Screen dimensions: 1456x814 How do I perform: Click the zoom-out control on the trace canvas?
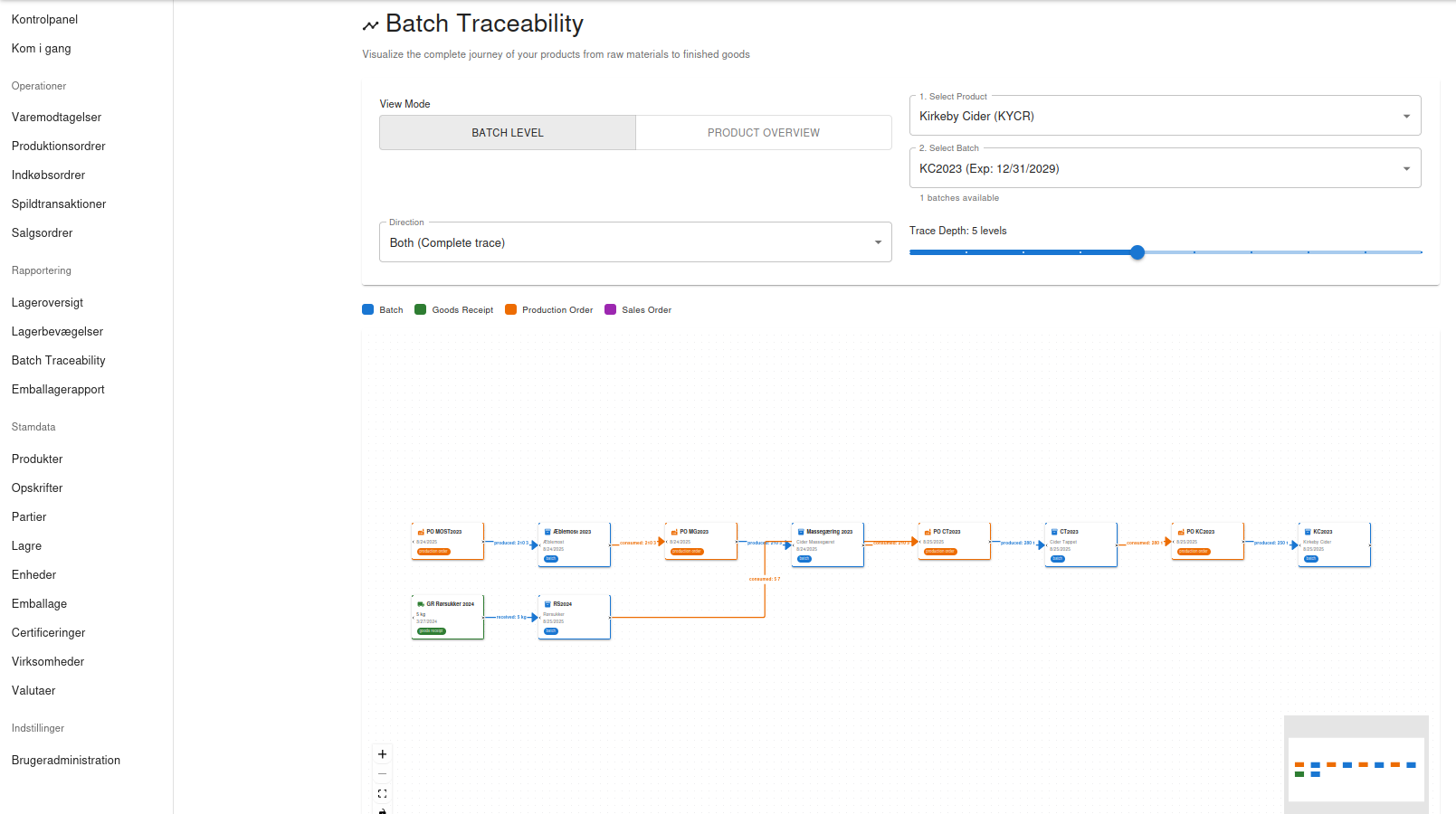click(x=382, y=773)
